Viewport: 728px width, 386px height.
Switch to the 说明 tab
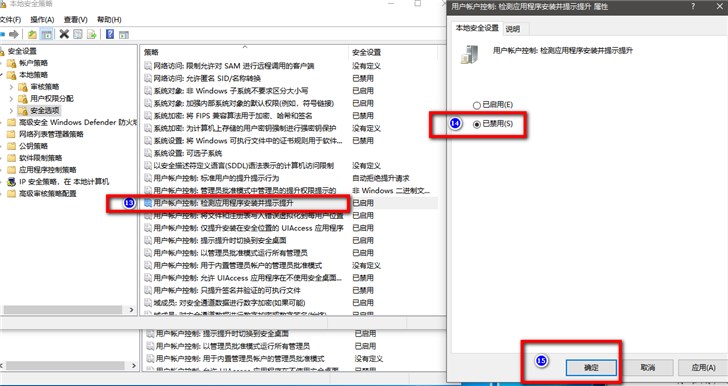click(x=513, y=29)
